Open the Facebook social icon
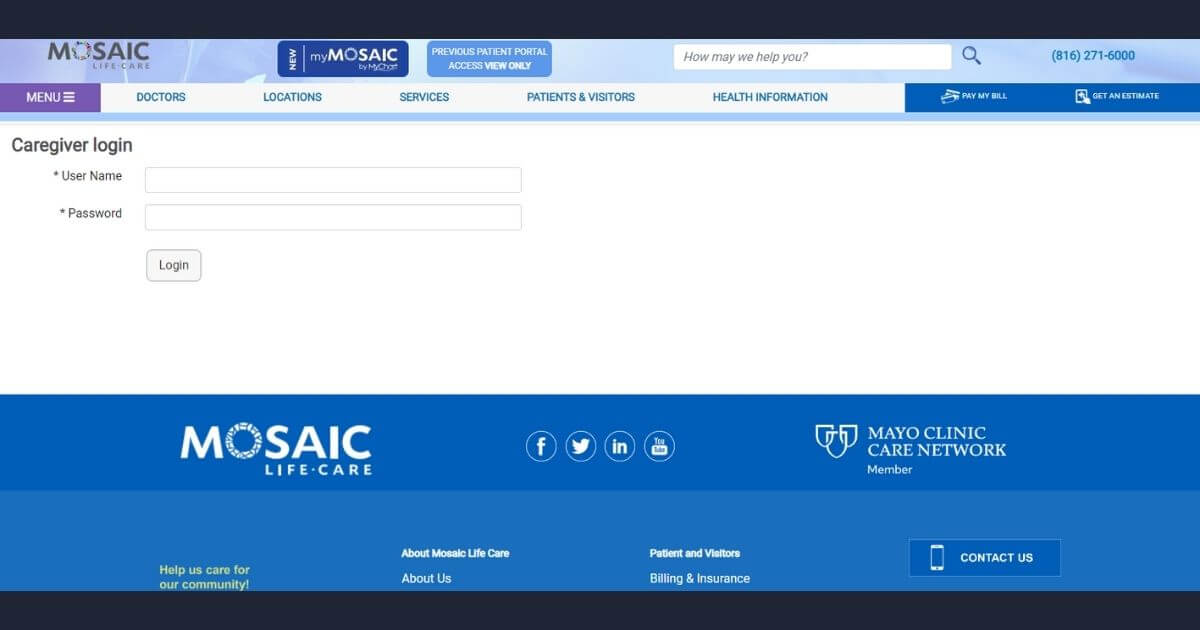Image resolution: width=1200 pixels, height=630 pixels. 541,446
